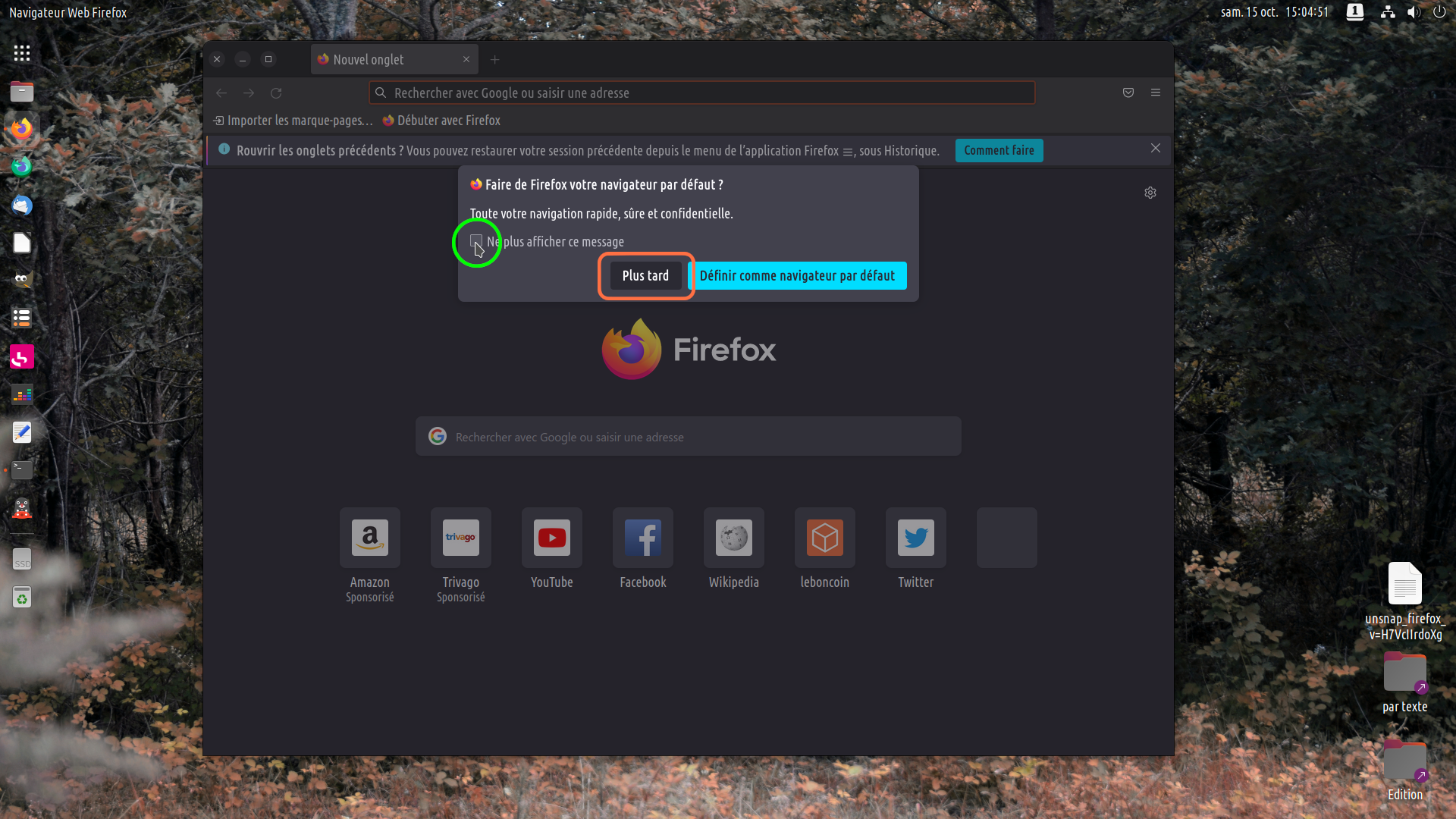Open the leboncoin shortcut tile

click(x=825, y=538)
